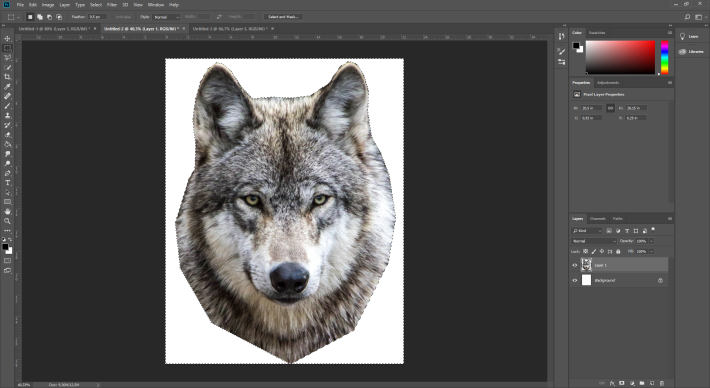Screen dimensions: 710x388
Task: Select the Move tool
Action: 8,38
